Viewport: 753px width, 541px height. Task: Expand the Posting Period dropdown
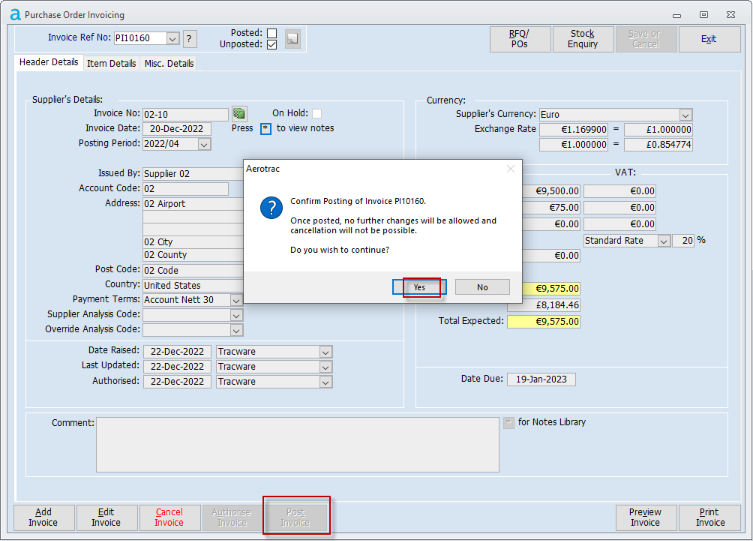pos(204,144)
